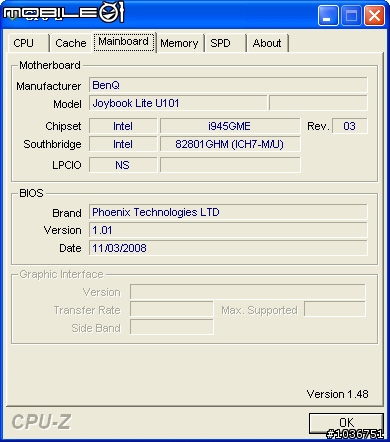
Task: Click the Version 1.48 text
Action: tap(337, 394)
